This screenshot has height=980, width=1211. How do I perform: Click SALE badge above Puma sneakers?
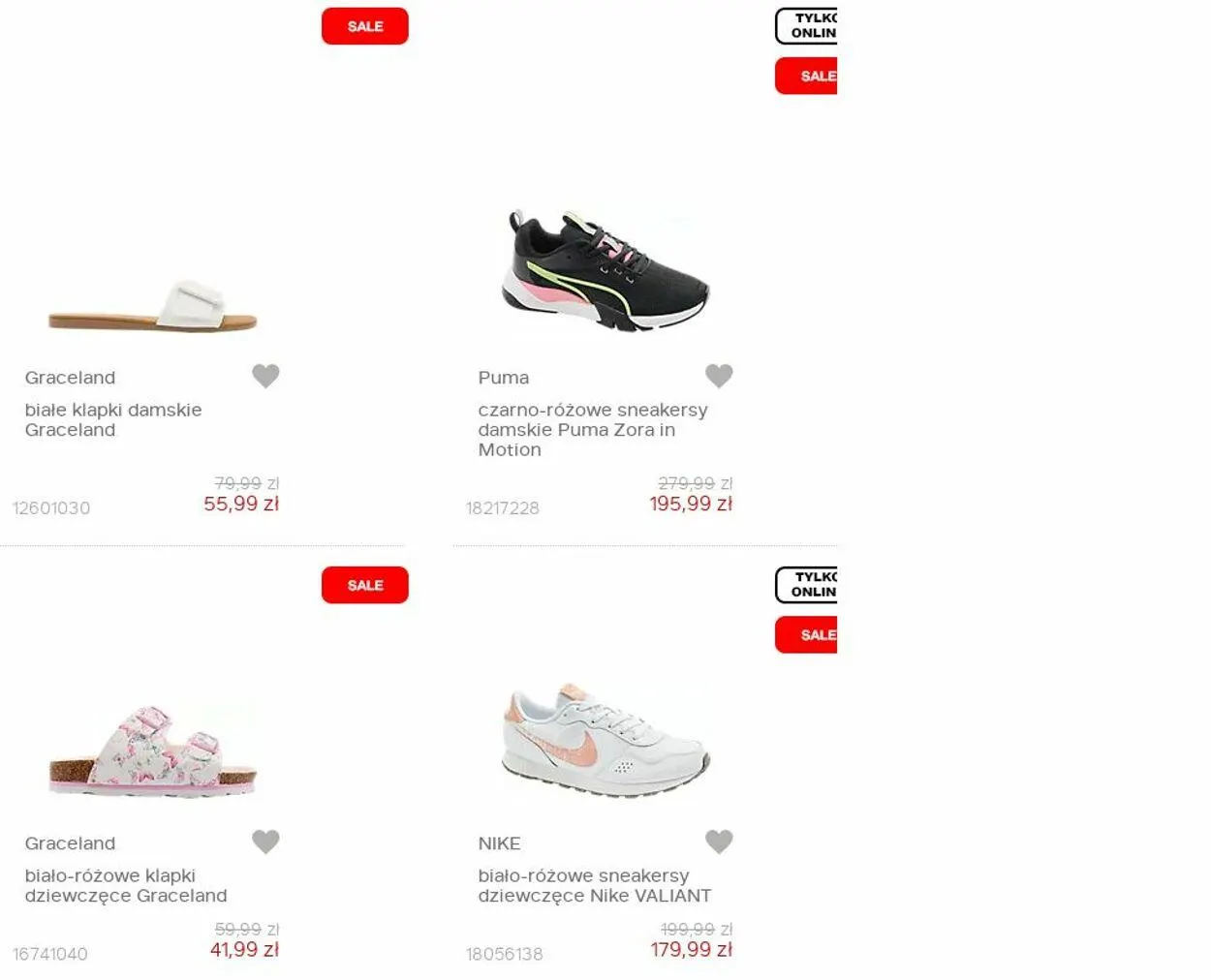click(806, 76)
